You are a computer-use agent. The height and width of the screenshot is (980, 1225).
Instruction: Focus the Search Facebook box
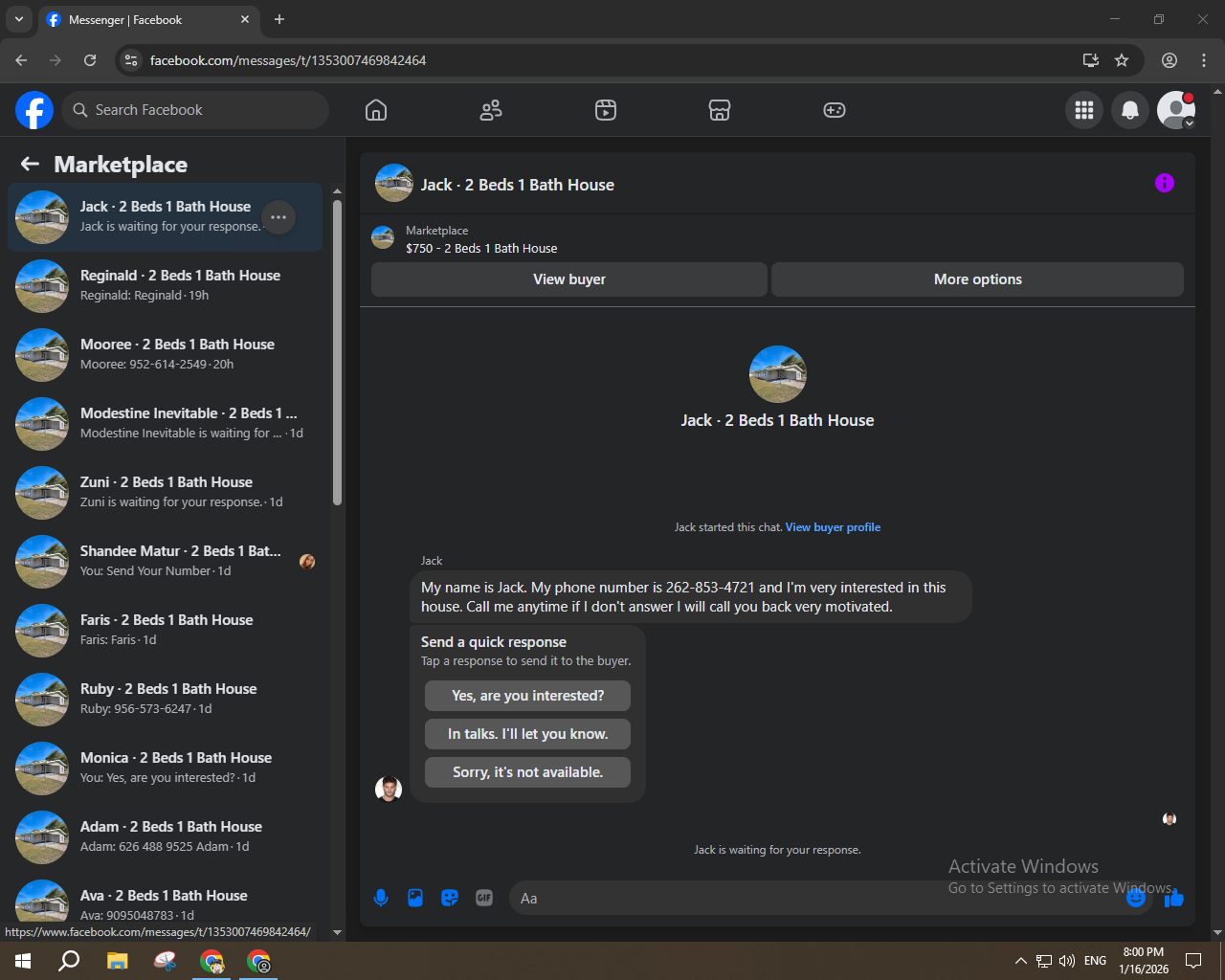tap(195, 110)
